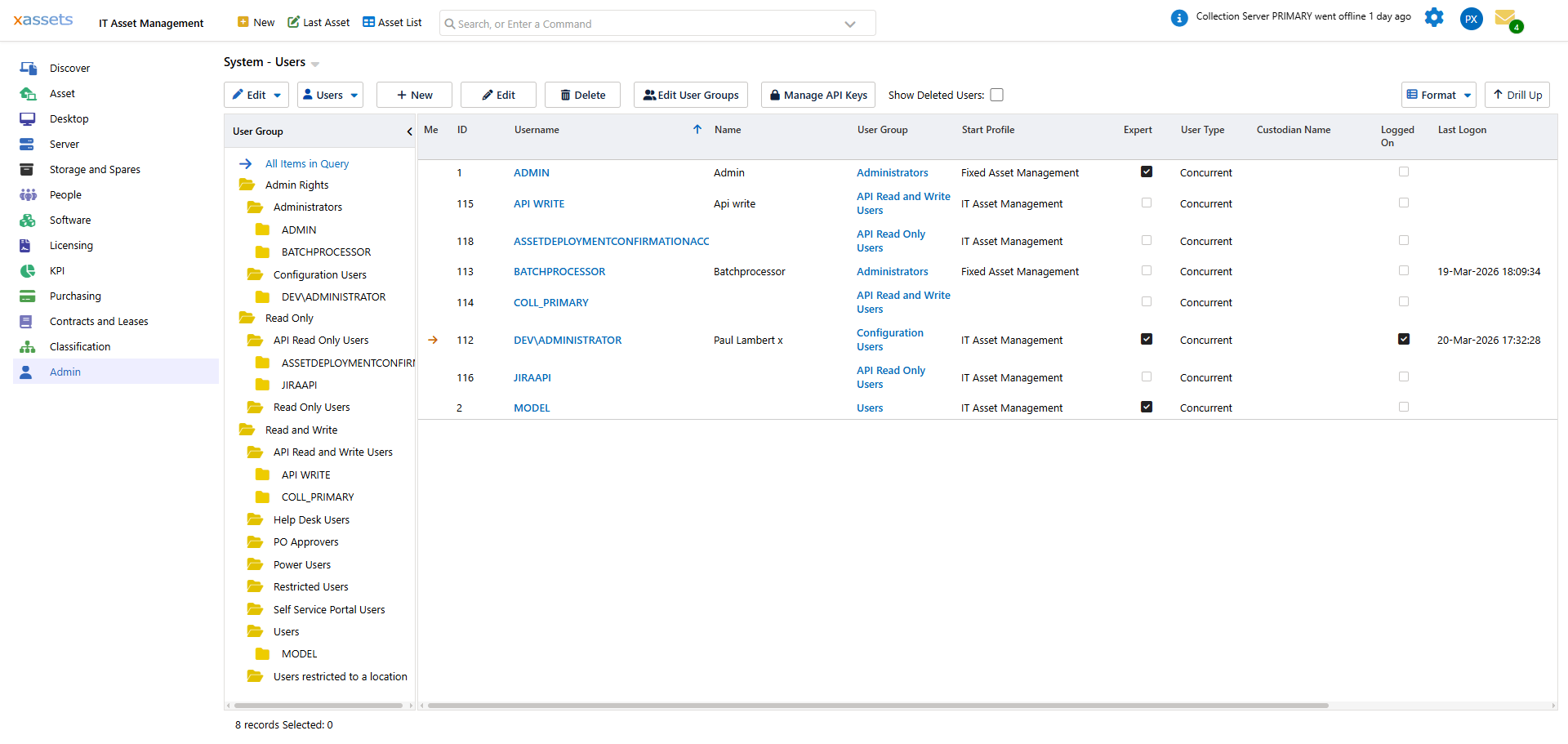The height and width of the screenshot is (744, 1568).
Task: Select the KPI sidebar icon
Action: point(28,270)
